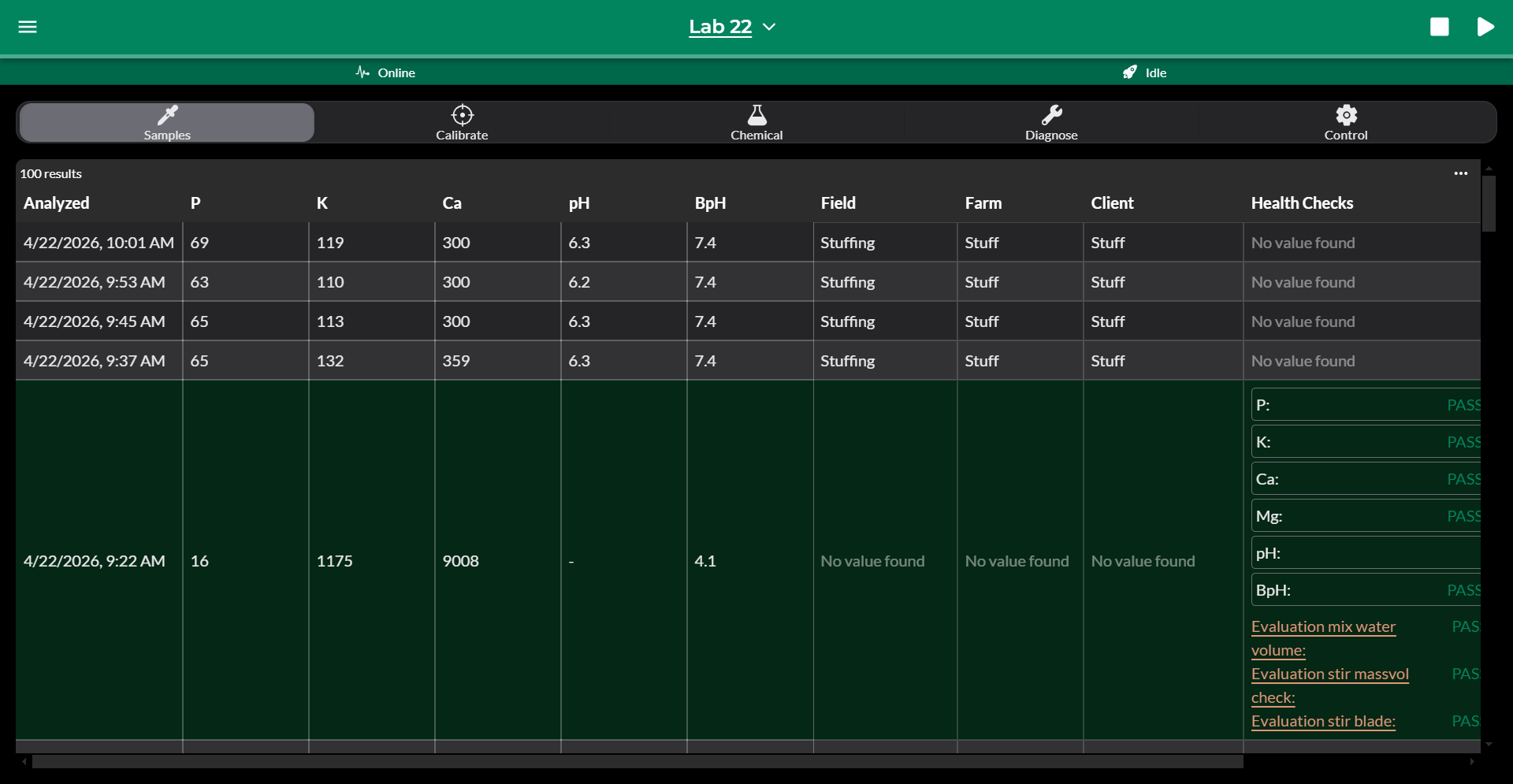Open Evaluation mix water volume link
This screenshot has width=1513, height=784.
coord(1323,638)
